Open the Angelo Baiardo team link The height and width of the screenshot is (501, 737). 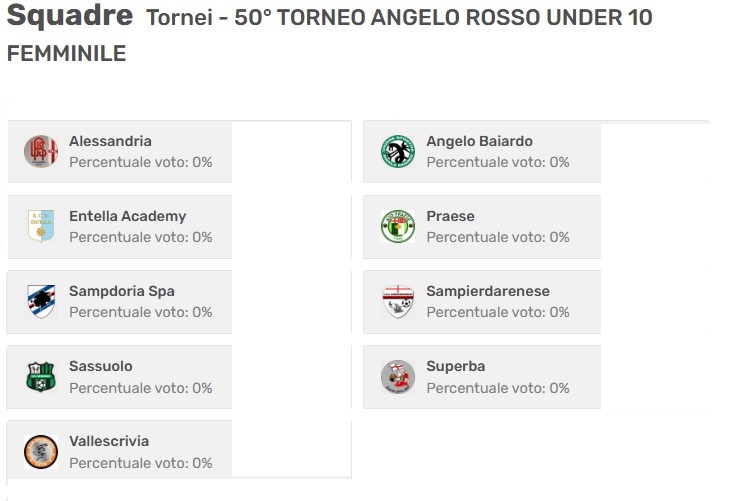click(x=479, y=141)
